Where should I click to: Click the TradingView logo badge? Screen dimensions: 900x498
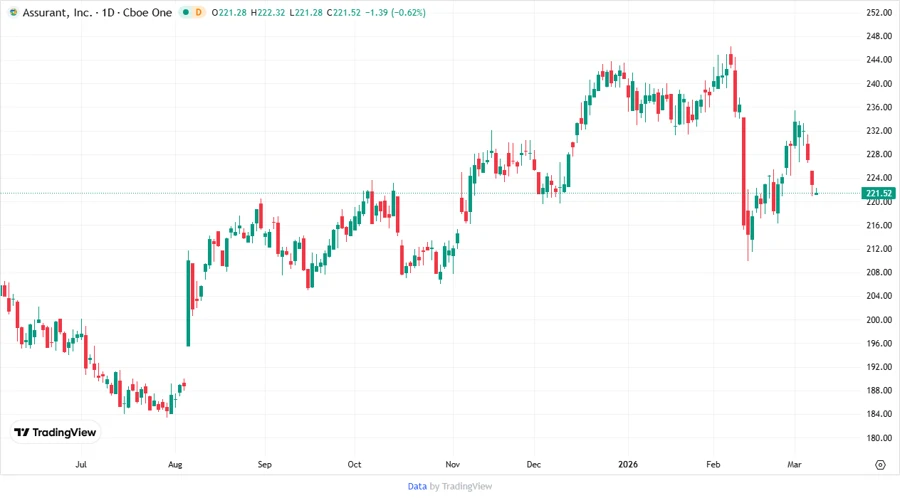click(56, 433)
